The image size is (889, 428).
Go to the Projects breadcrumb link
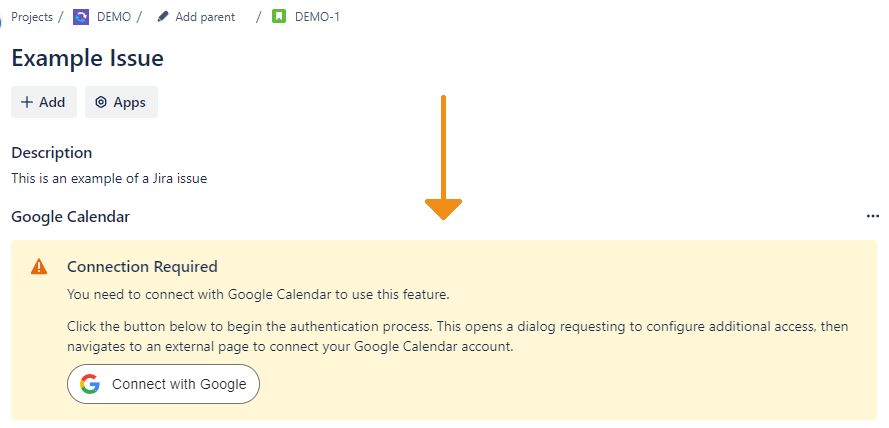32,17
